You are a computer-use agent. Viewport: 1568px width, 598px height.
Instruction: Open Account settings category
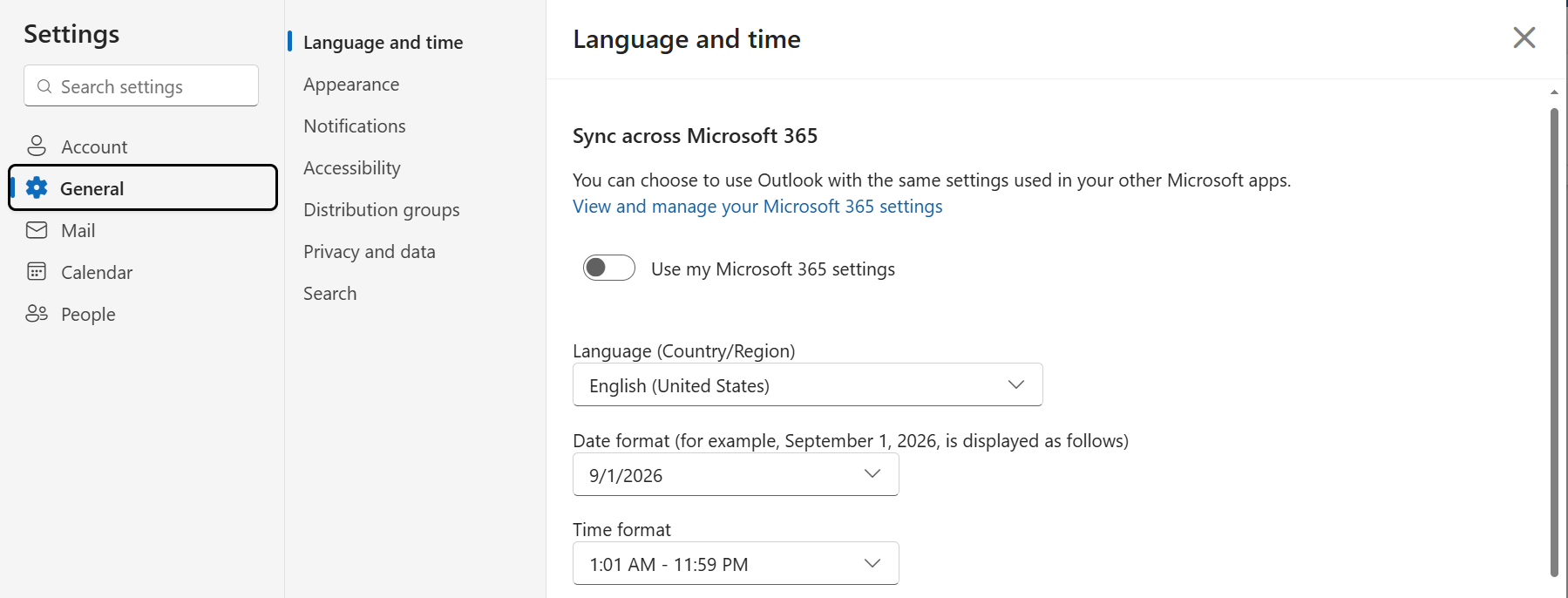143,146
